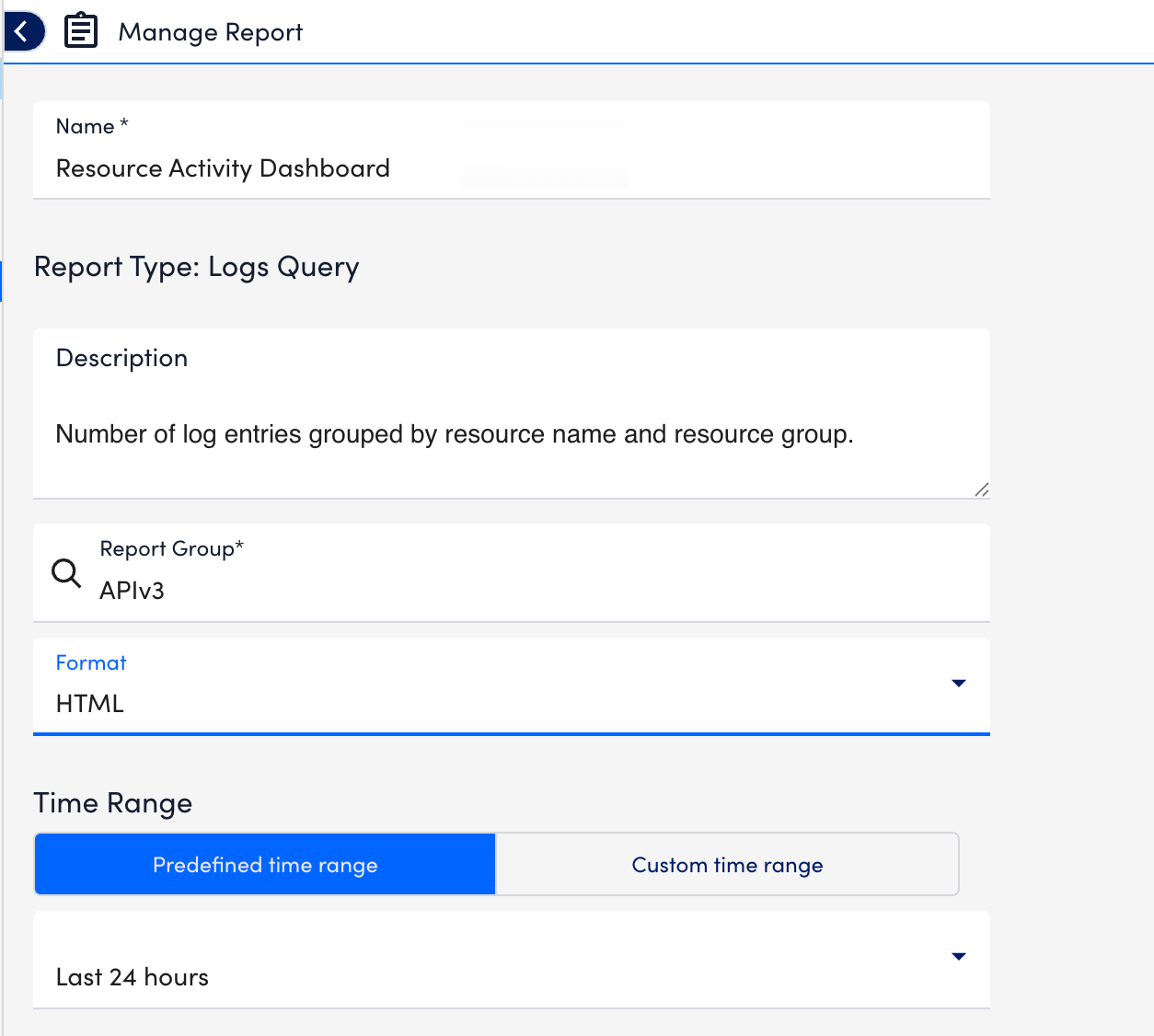Click the Description label

coord(121,359)
